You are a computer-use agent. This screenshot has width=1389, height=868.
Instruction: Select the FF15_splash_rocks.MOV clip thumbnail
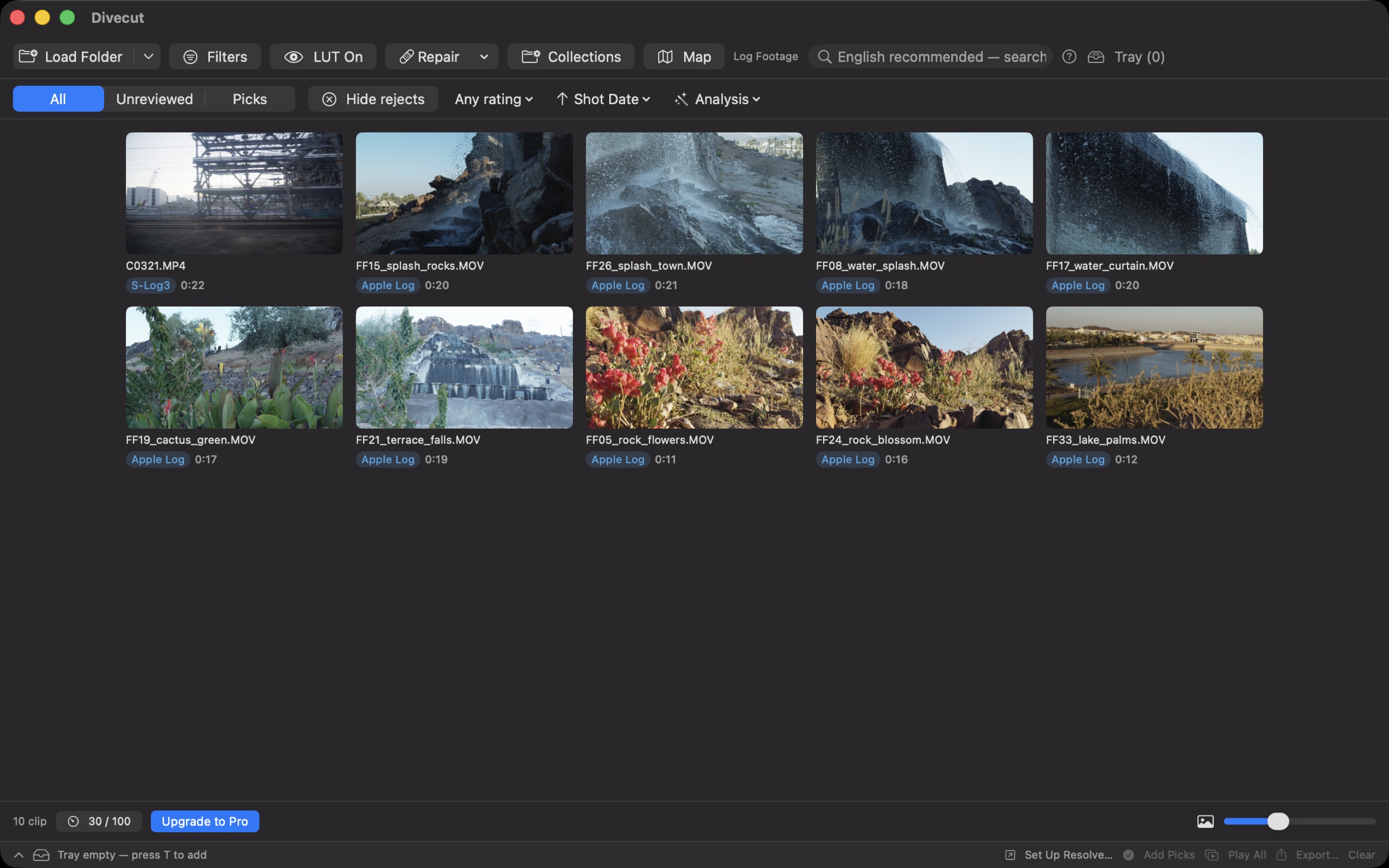click(464, 193)
